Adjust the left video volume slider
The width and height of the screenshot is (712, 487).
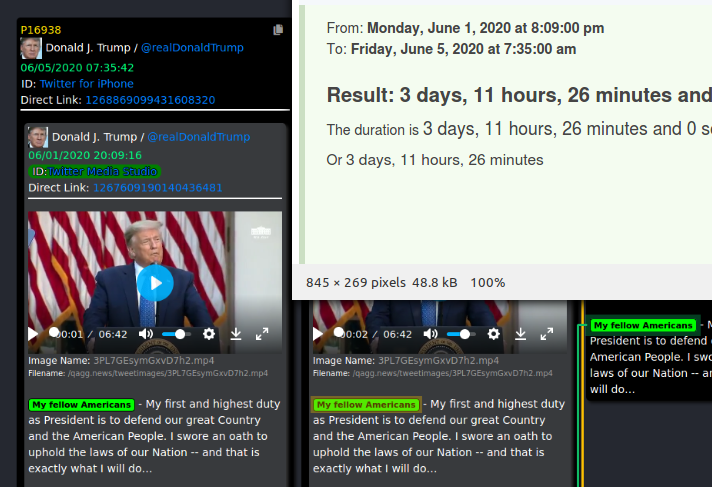174,334
